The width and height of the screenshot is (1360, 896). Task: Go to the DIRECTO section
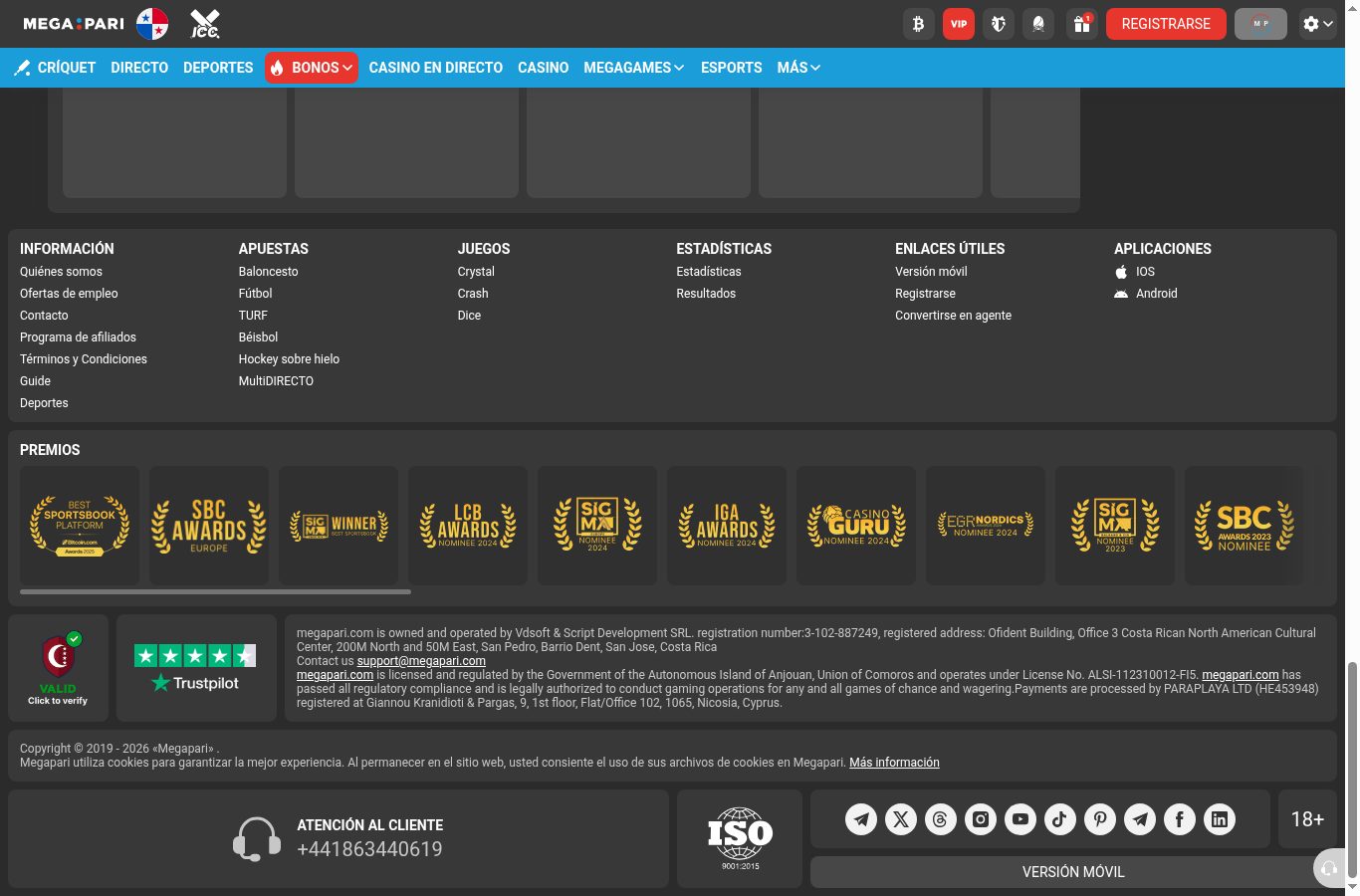(139, 68)
